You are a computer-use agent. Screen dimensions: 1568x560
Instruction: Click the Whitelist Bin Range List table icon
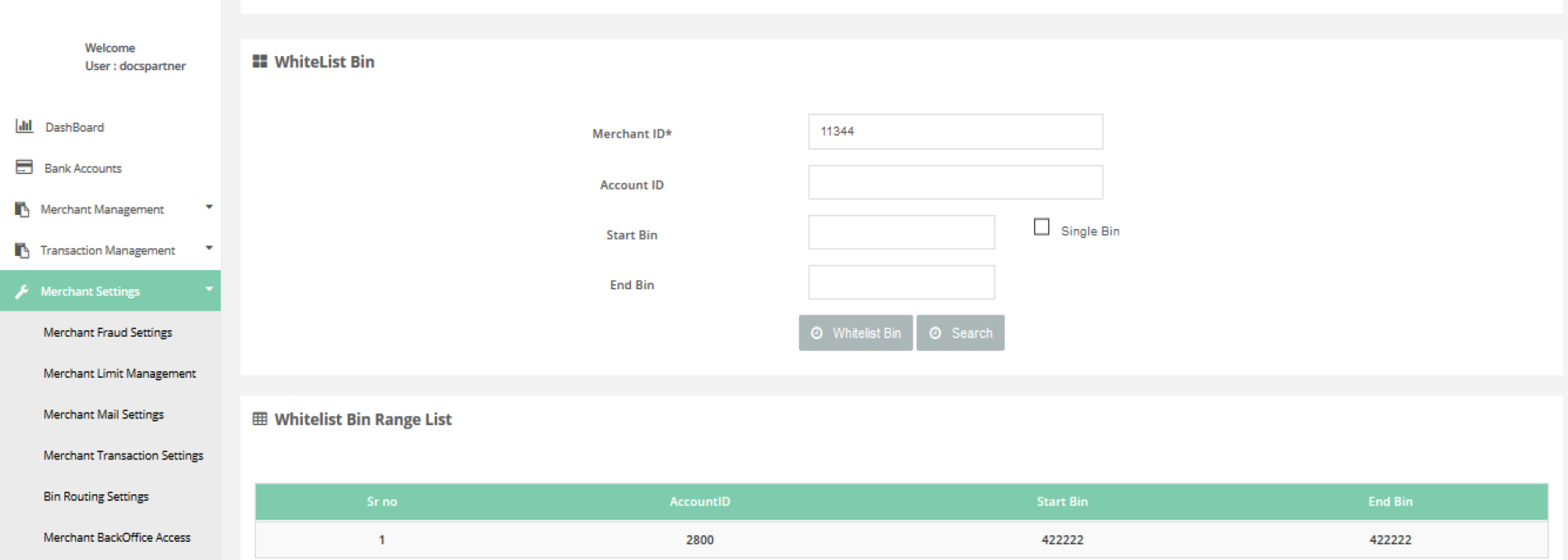(259, 419)
